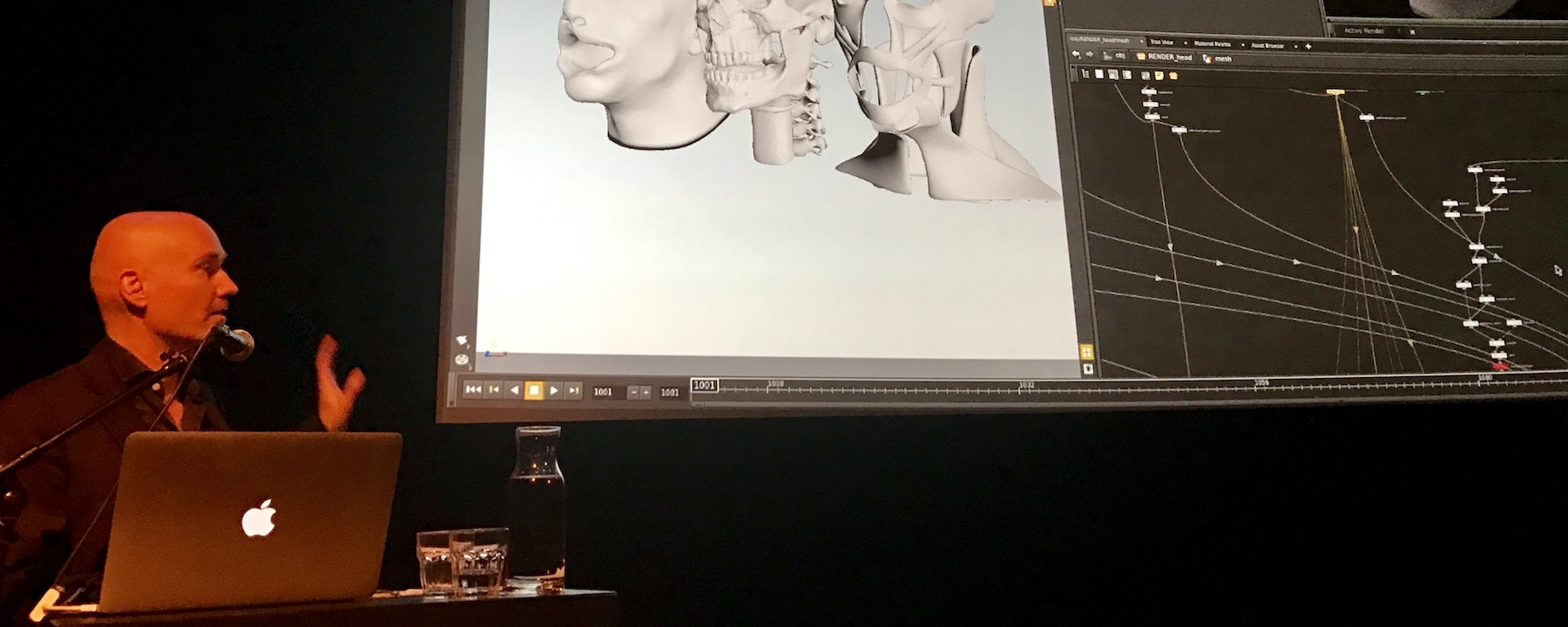Go forward in network path history
Viewport: 1568px width, 627px height.
1089,54
